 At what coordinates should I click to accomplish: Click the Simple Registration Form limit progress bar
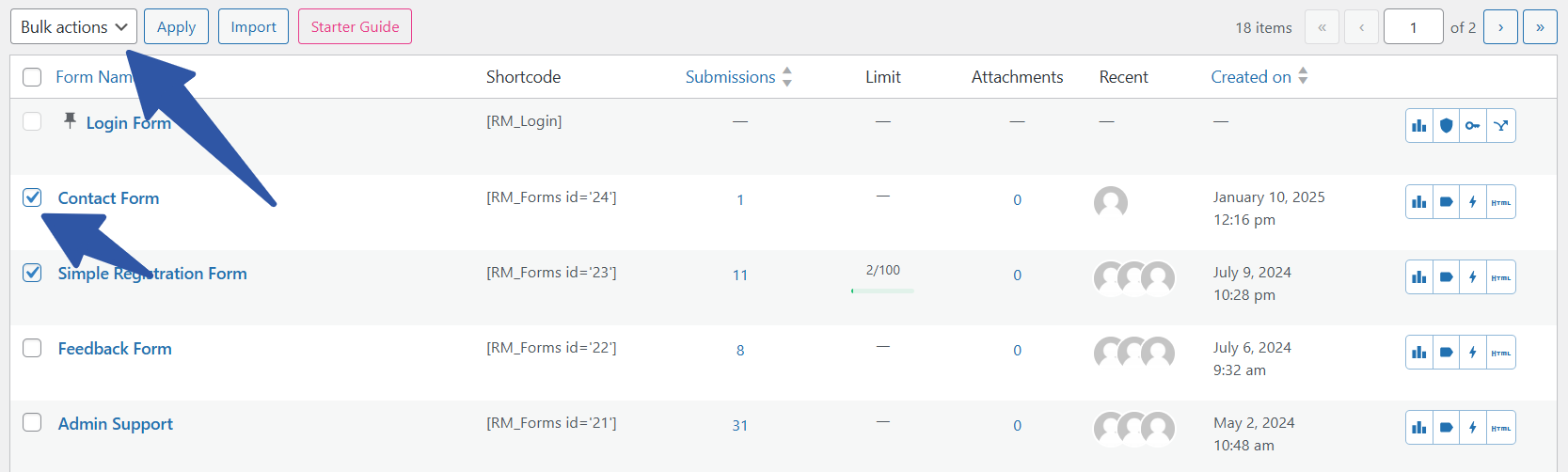(882, 291)
